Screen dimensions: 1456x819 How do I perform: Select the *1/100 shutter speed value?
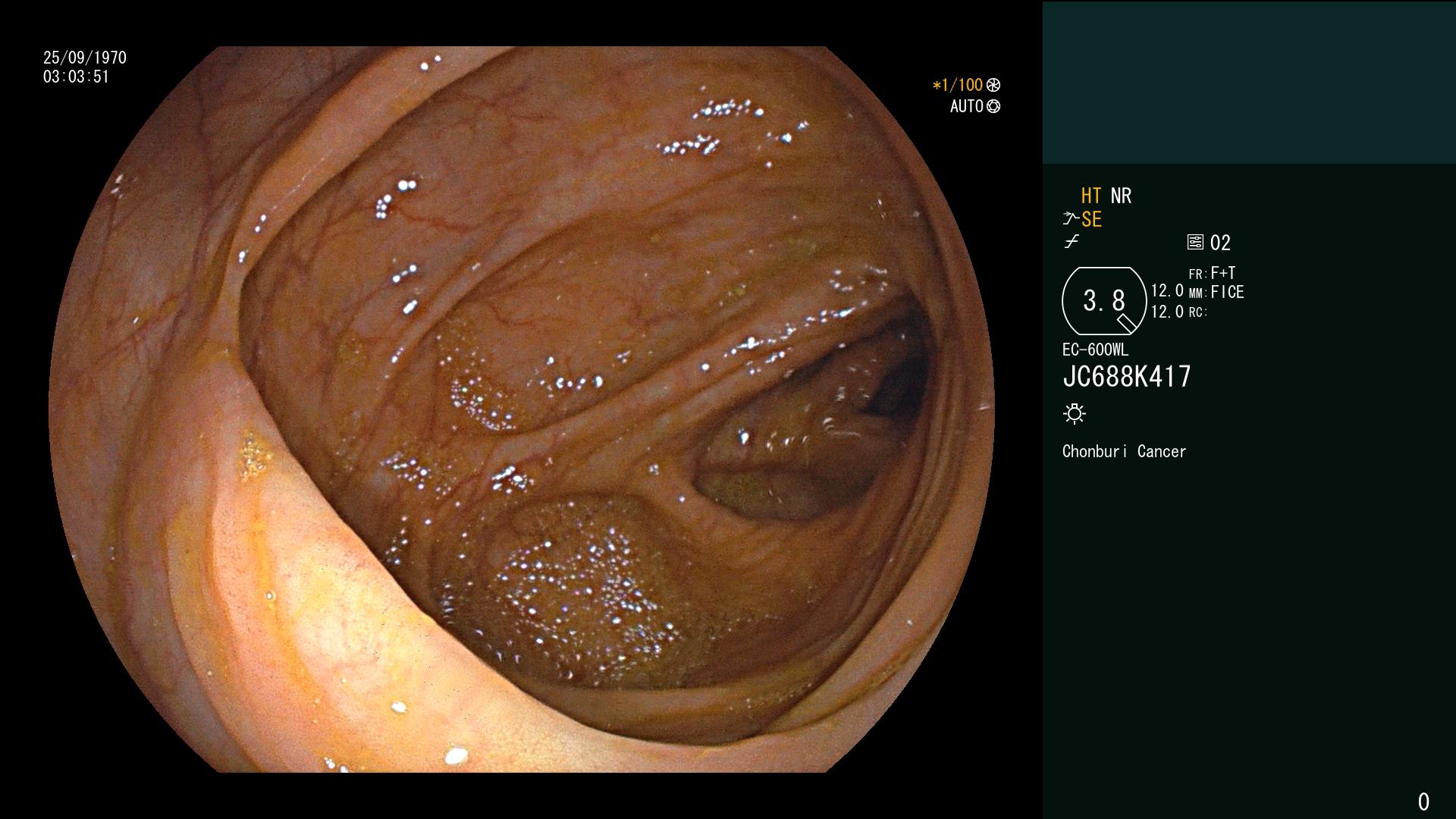[957, 85]
